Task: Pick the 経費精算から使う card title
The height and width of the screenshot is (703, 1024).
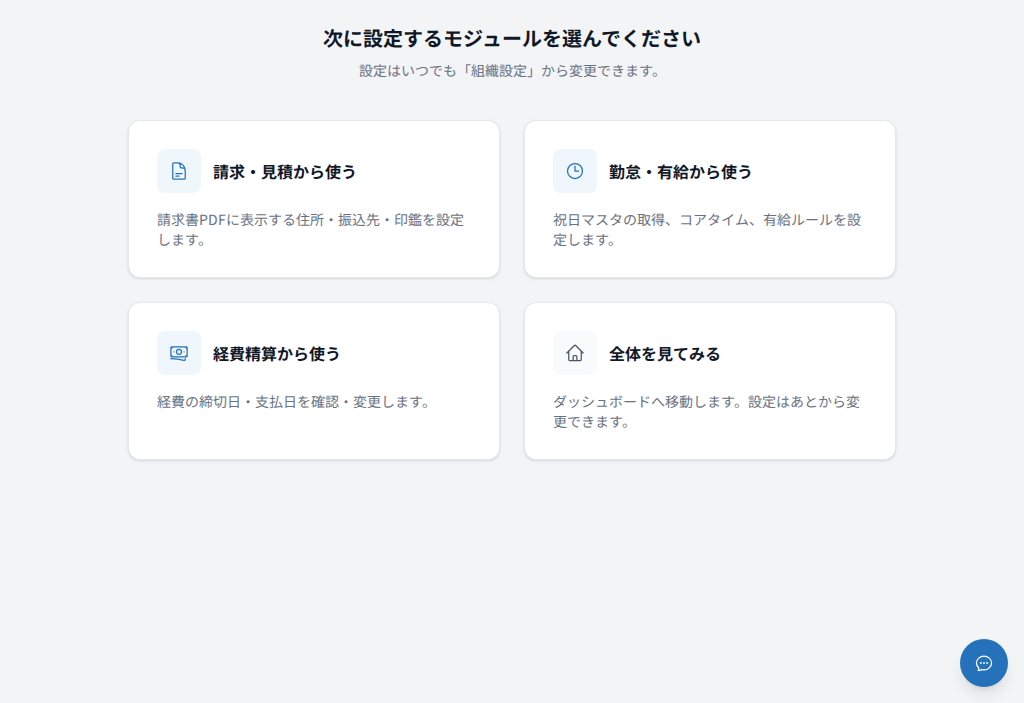Action: tap(277, 353)
